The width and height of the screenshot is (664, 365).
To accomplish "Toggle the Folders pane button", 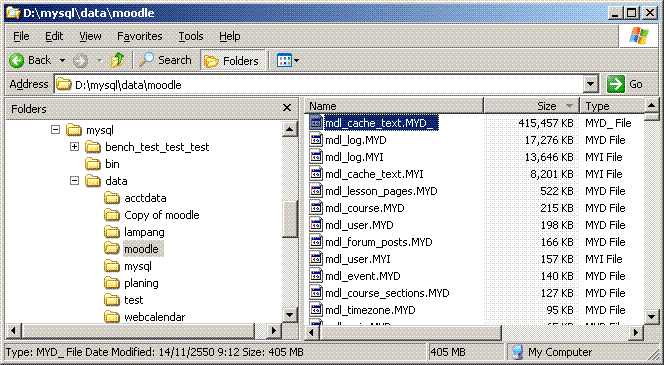I will pyautogui.click(x=233, y=61).
